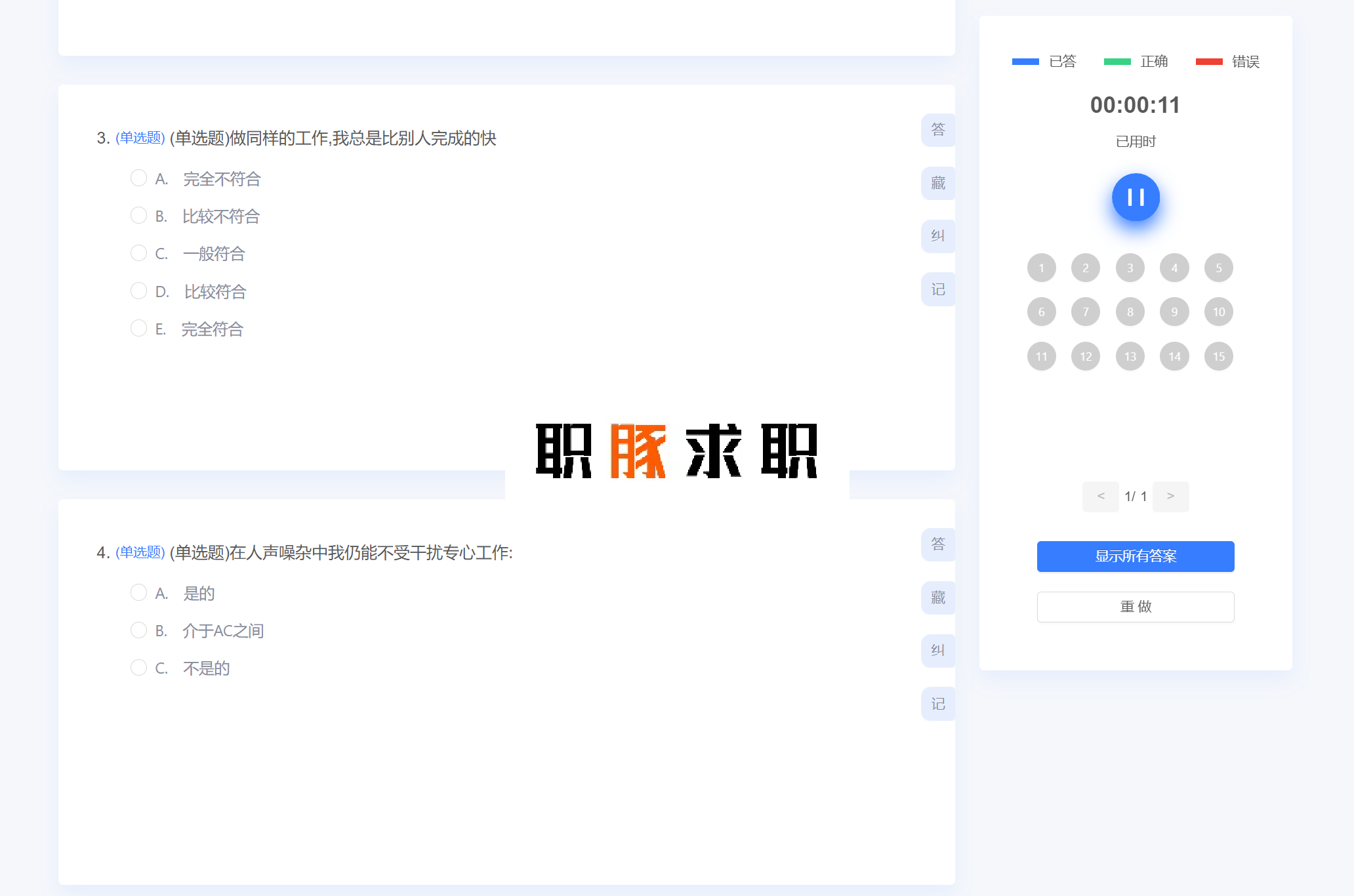Jump to question 3 in navigator

click(x=1130, y=268)
